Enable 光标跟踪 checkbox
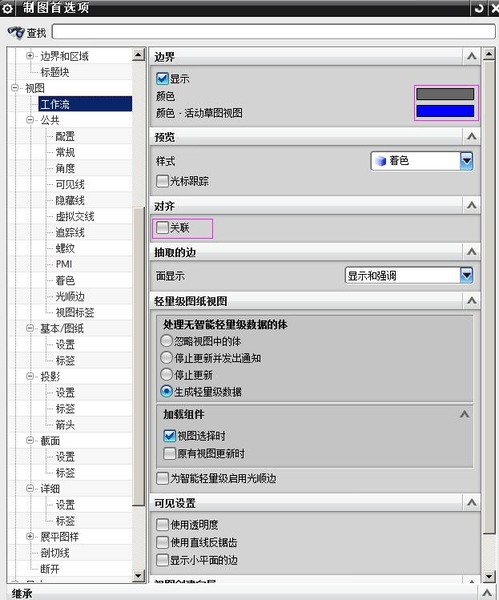The width and height of the screenshot is (499, 600). coord(162,181)
